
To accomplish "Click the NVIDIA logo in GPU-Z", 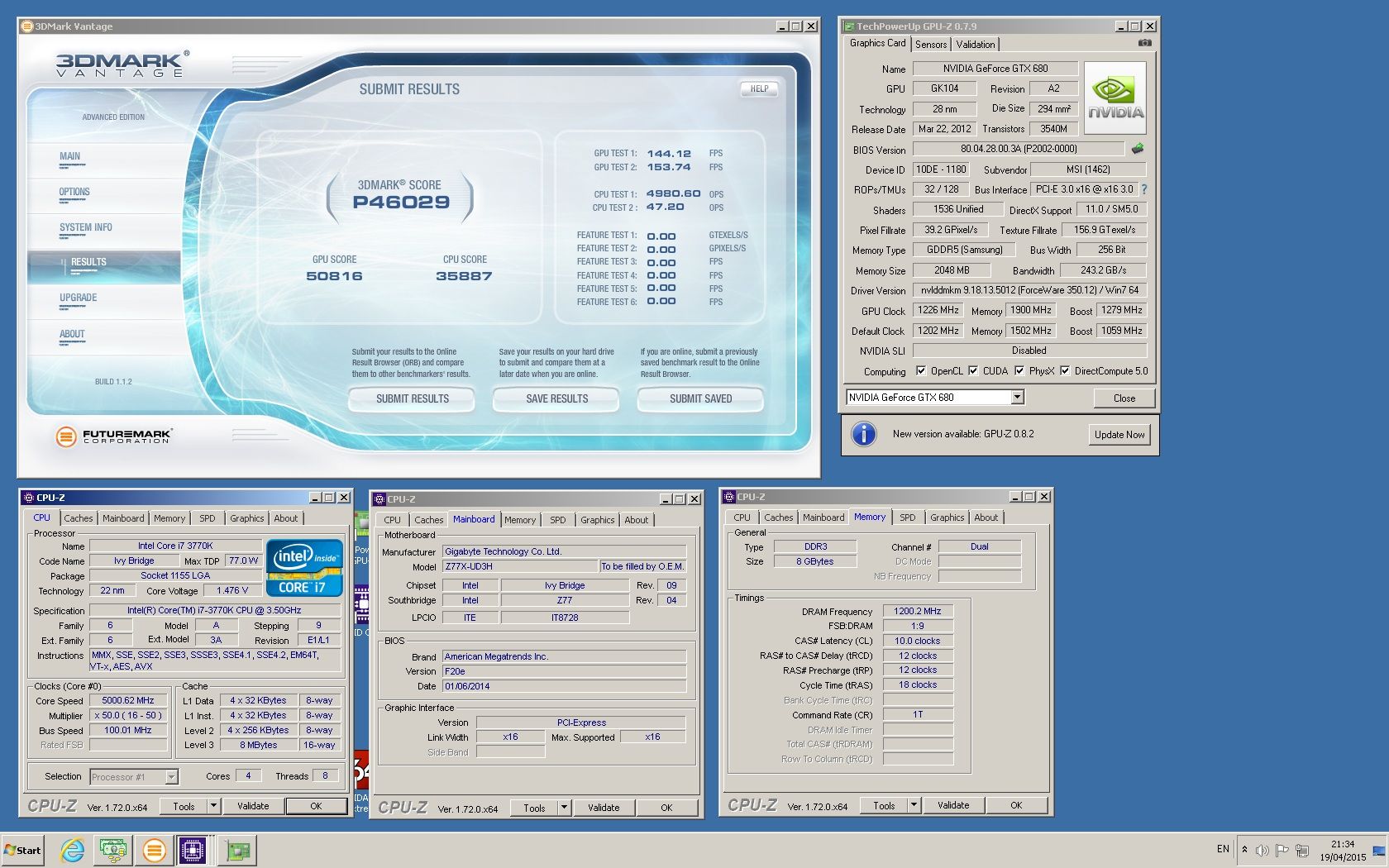I will (x=1115, y=99).
